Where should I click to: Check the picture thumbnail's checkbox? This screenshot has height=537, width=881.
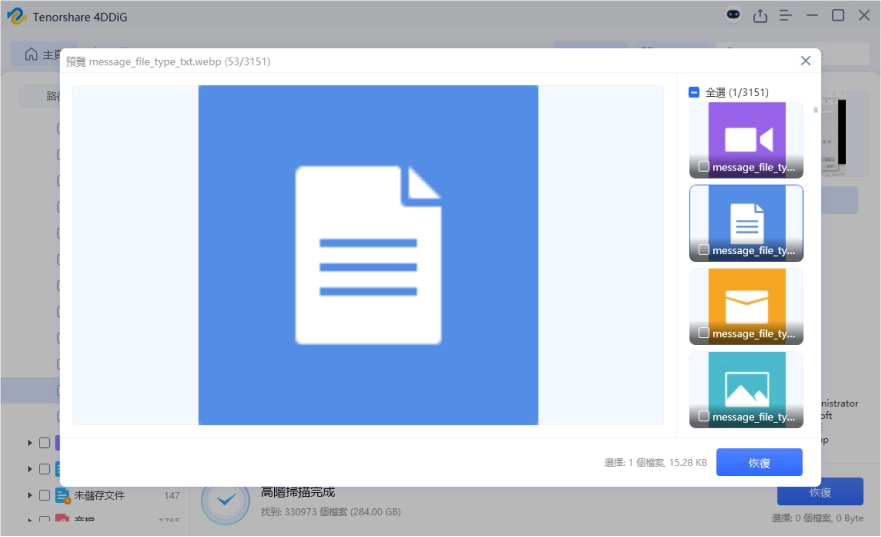pyautogui.click(x=703, y=416)
